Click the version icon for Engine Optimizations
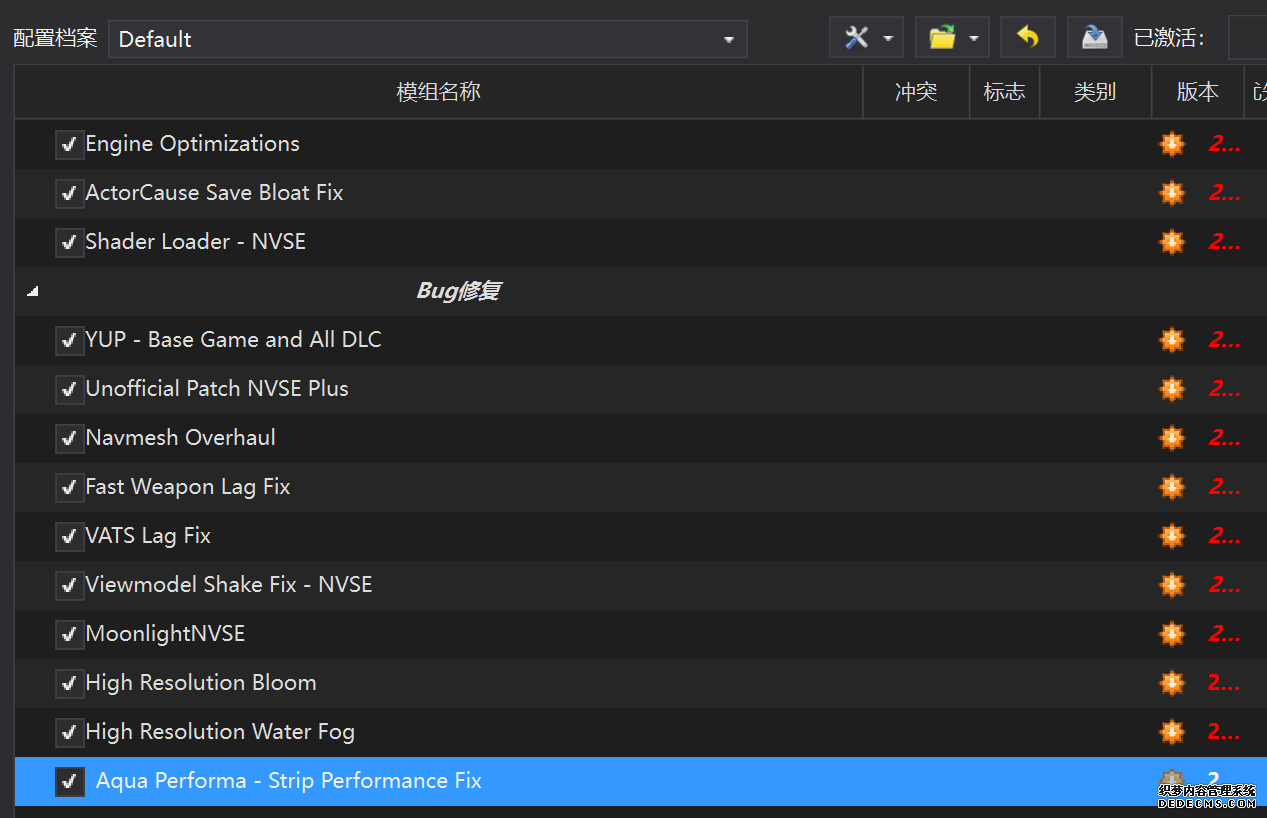 pyautogui.click(x=1171, y=144)
